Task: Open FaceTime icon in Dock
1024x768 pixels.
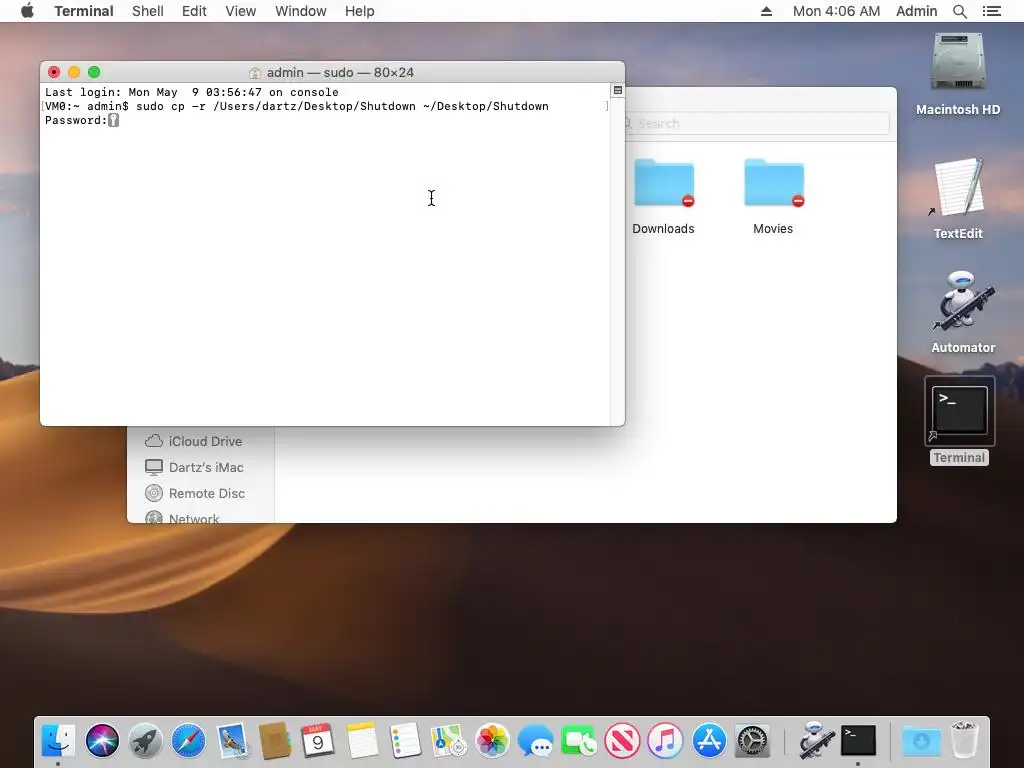Action: (579, 741)
